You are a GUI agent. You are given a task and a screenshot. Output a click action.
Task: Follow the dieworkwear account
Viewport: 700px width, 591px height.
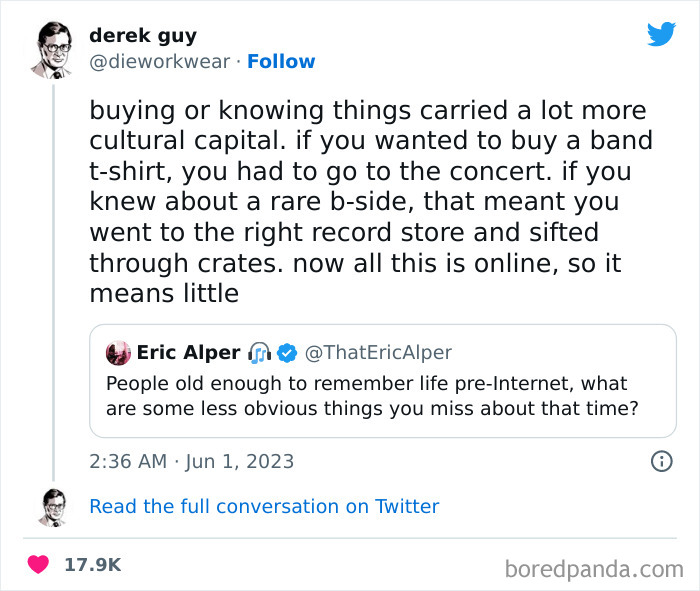[281, 62]
